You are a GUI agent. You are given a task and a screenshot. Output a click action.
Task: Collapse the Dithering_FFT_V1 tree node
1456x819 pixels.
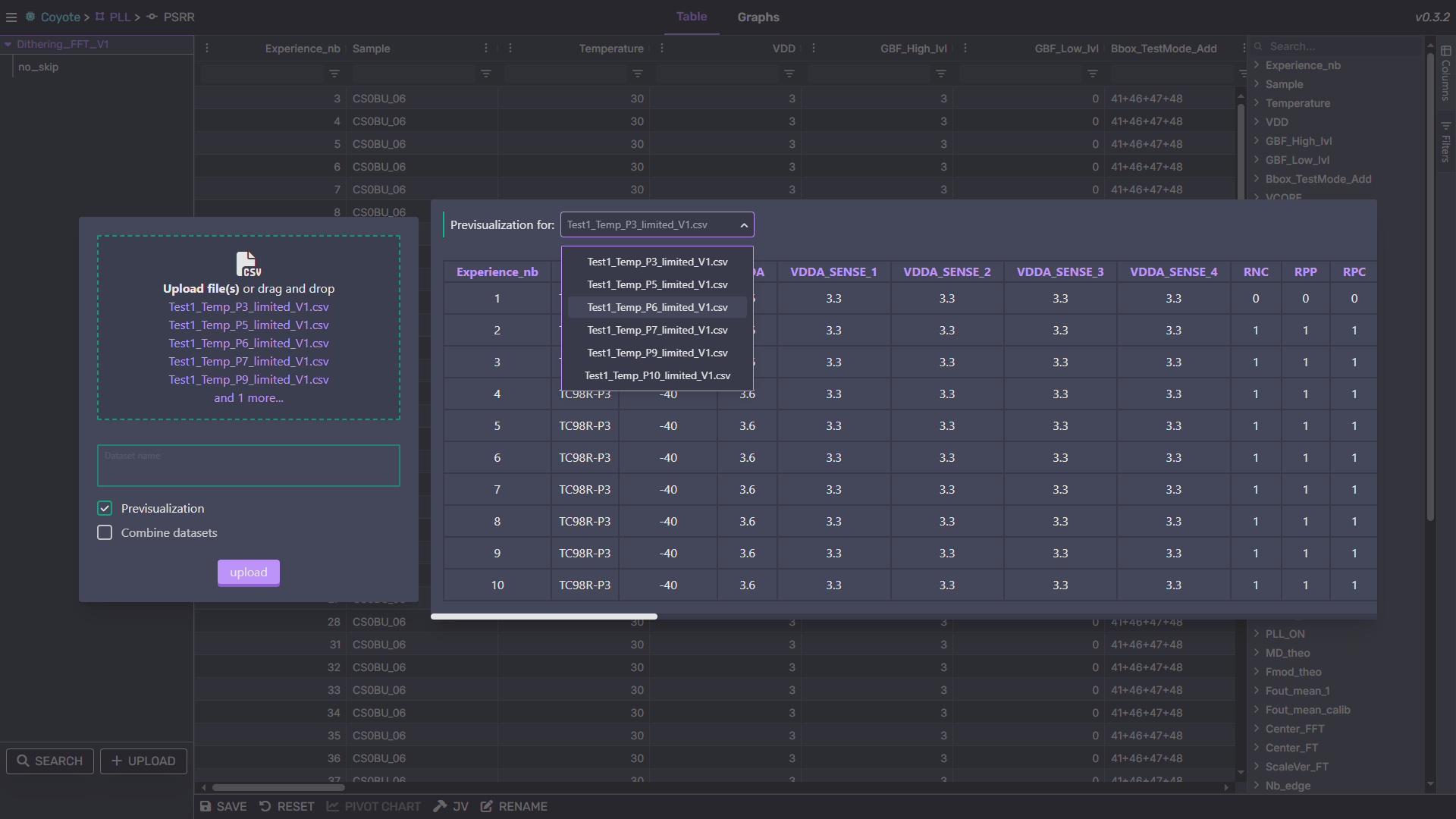pos(8,44)
